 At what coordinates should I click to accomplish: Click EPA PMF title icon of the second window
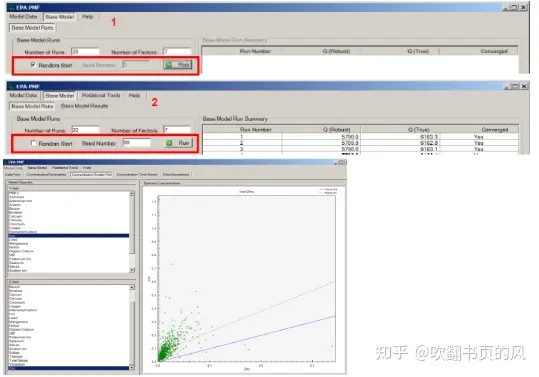[x=11, y=86]
